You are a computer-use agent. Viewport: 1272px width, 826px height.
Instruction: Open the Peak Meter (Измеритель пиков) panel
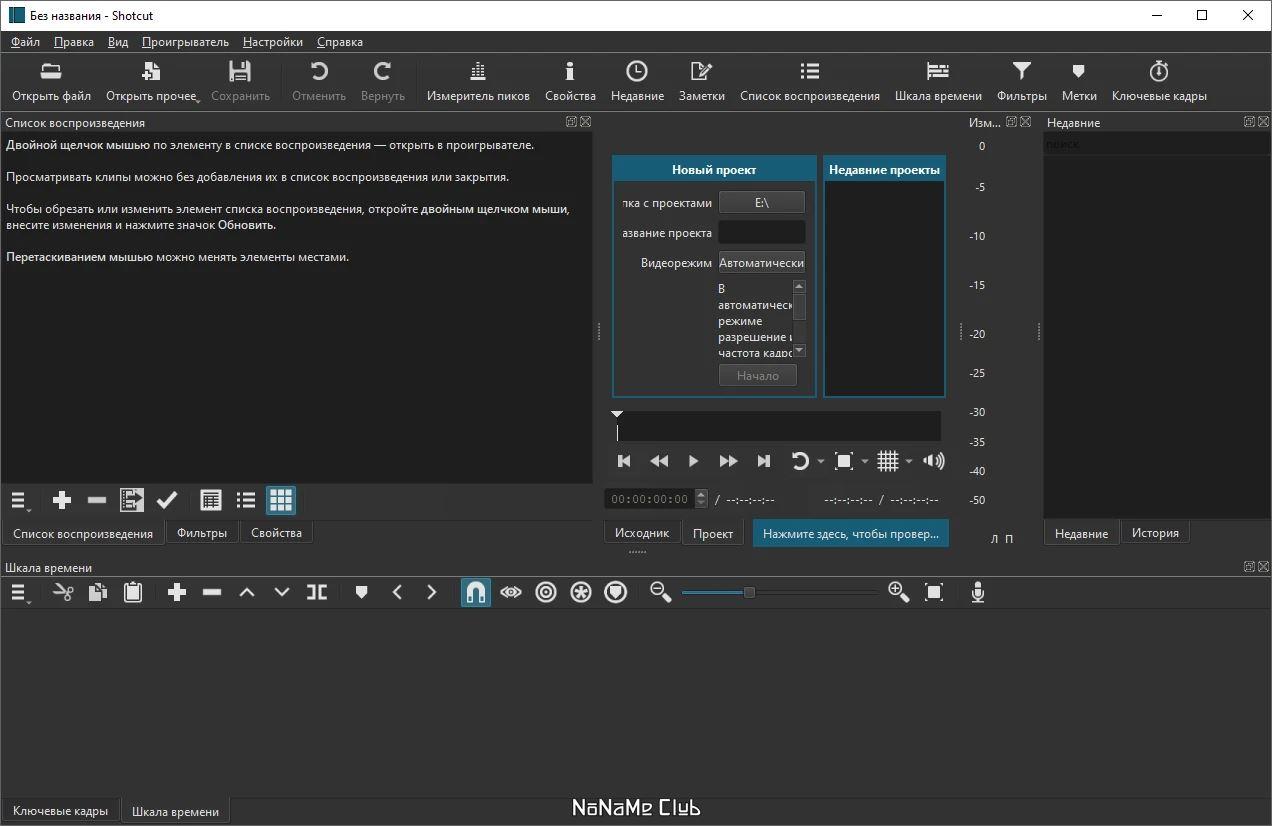(x=478, y=82)
